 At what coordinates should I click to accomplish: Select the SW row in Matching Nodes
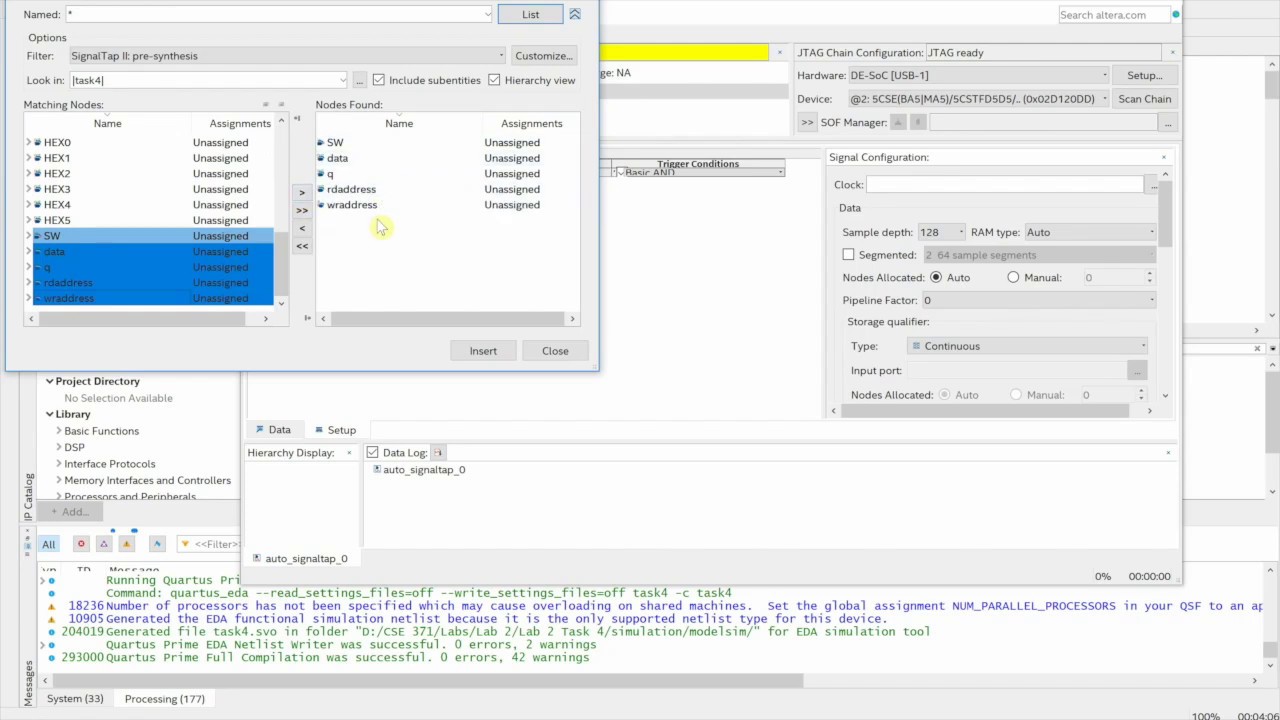pyautogui.click(x=148, y=236)
